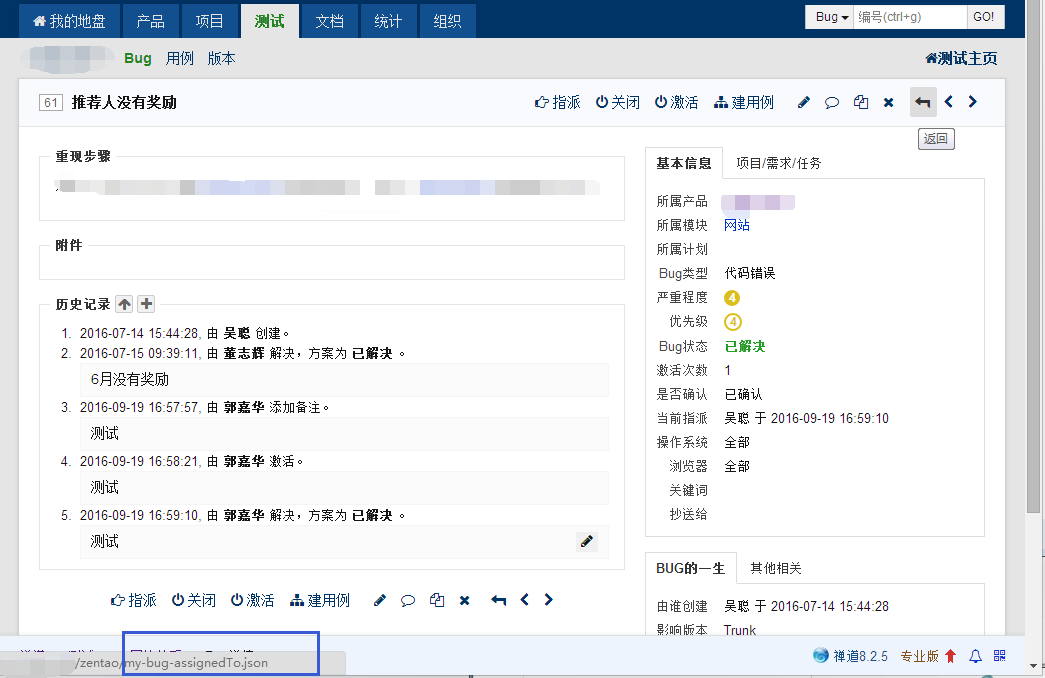Click the copy bug icon in the title toolbar
This screenshot has width=1045, height=678.
click(x=860, y=102)
